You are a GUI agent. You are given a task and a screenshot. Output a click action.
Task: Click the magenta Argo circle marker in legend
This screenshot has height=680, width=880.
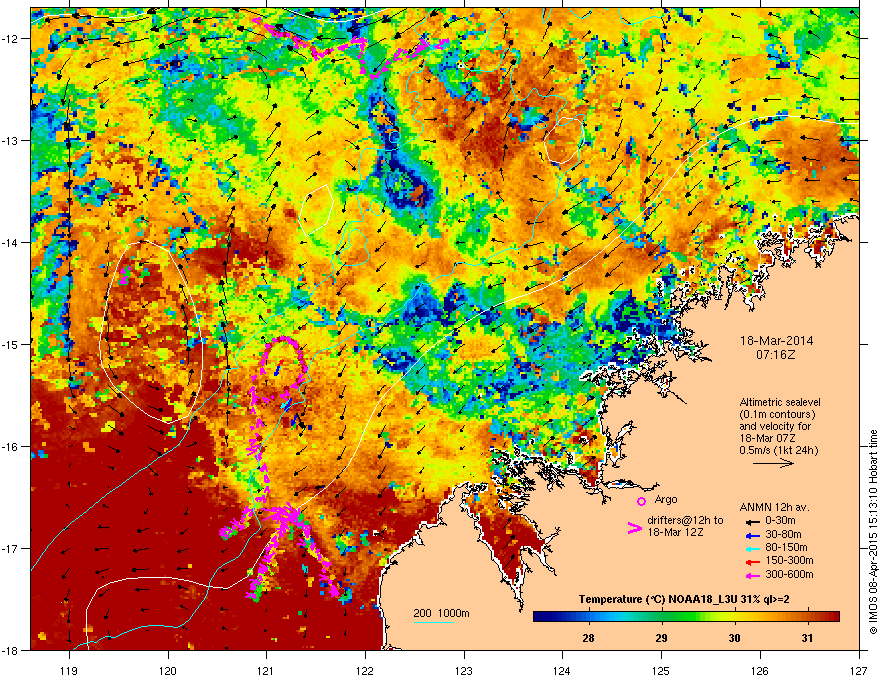[x=641, y=501]
